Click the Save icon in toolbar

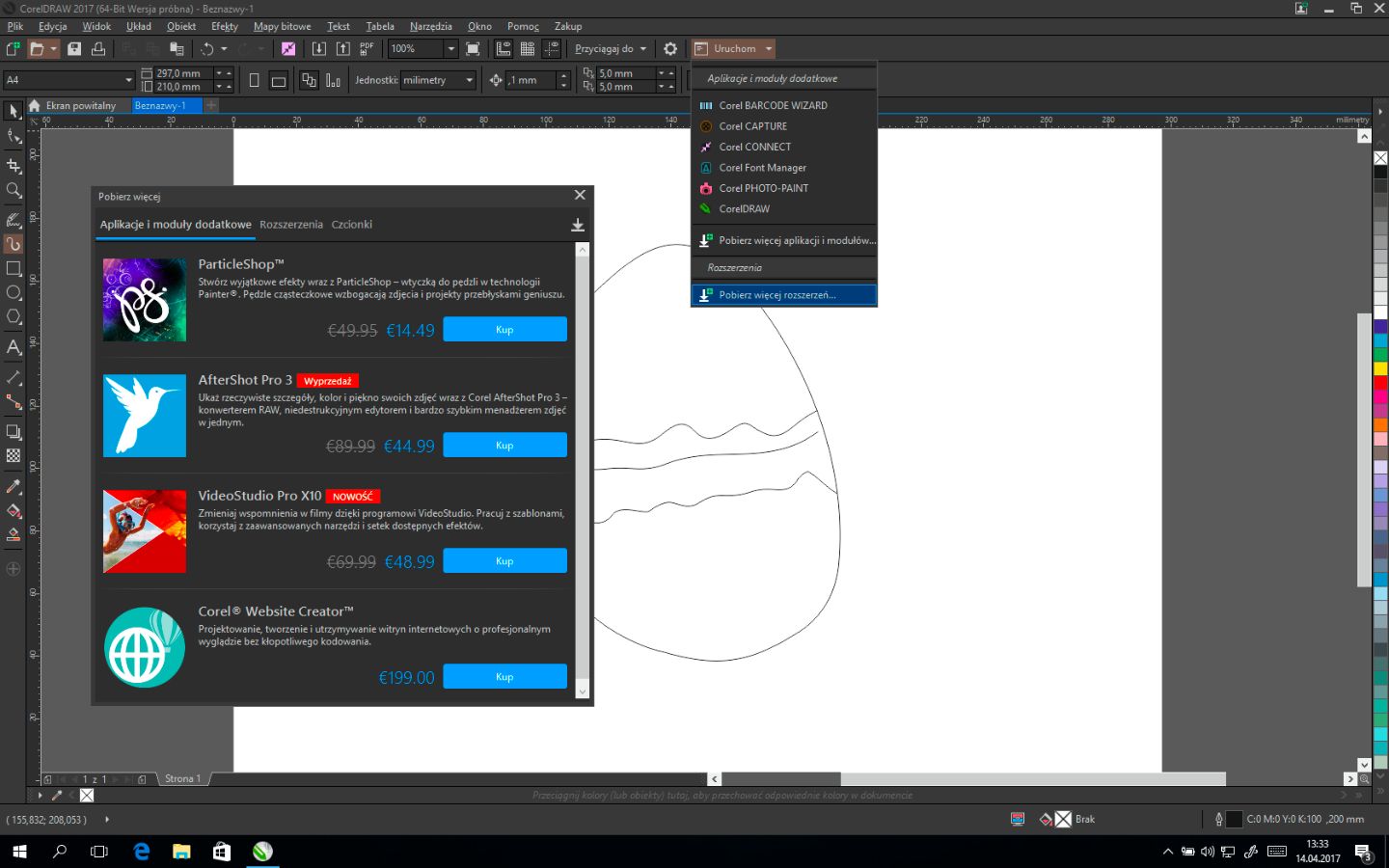74,48
